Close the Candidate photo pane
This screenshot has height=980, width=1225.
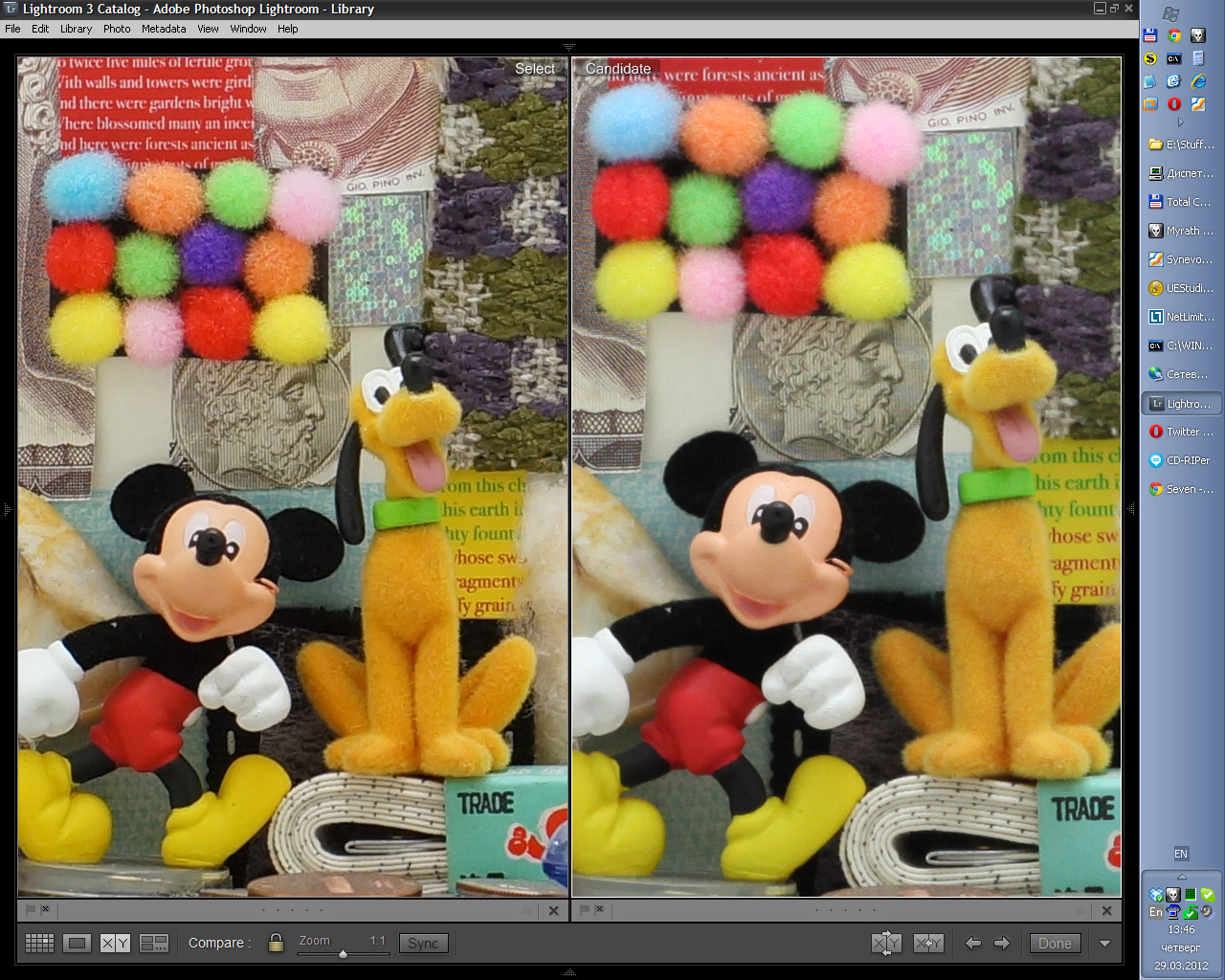pos(1106,910)
